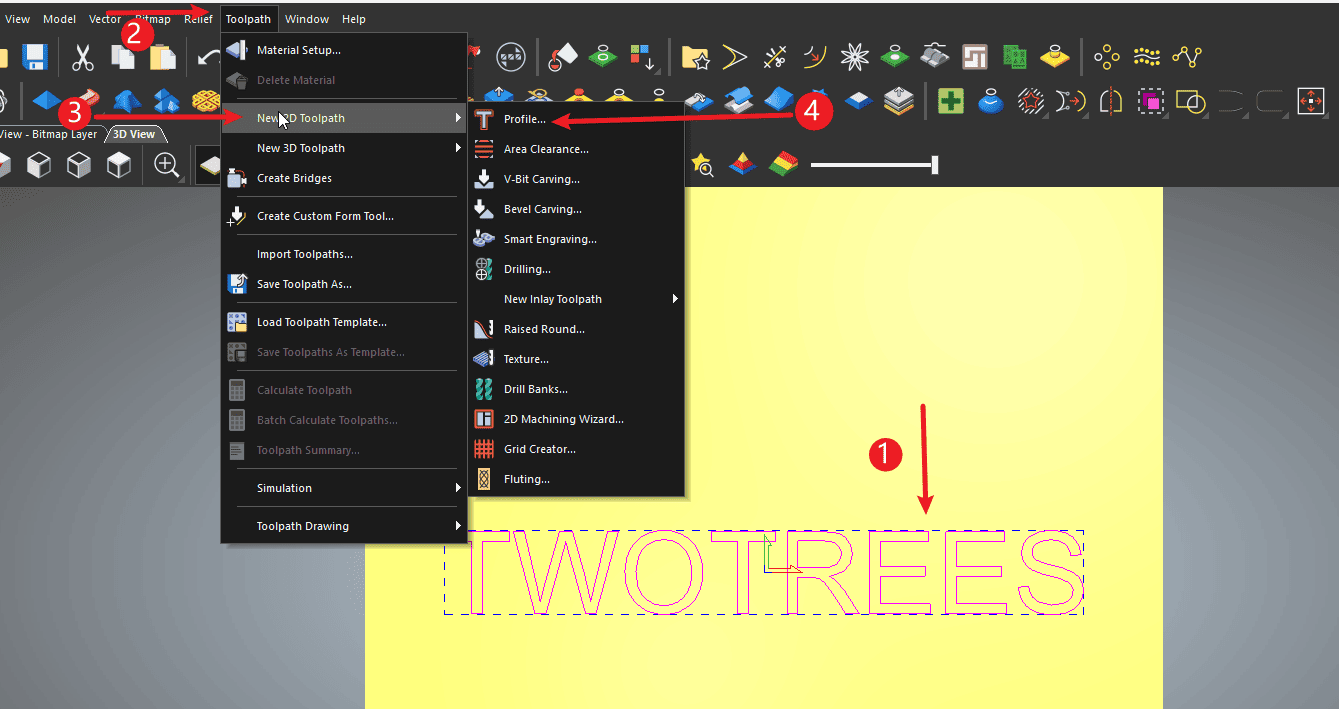Switch to the 3D View tab
The width and height of the screenshot is (1339, 709).
click(x=134, y=134)
